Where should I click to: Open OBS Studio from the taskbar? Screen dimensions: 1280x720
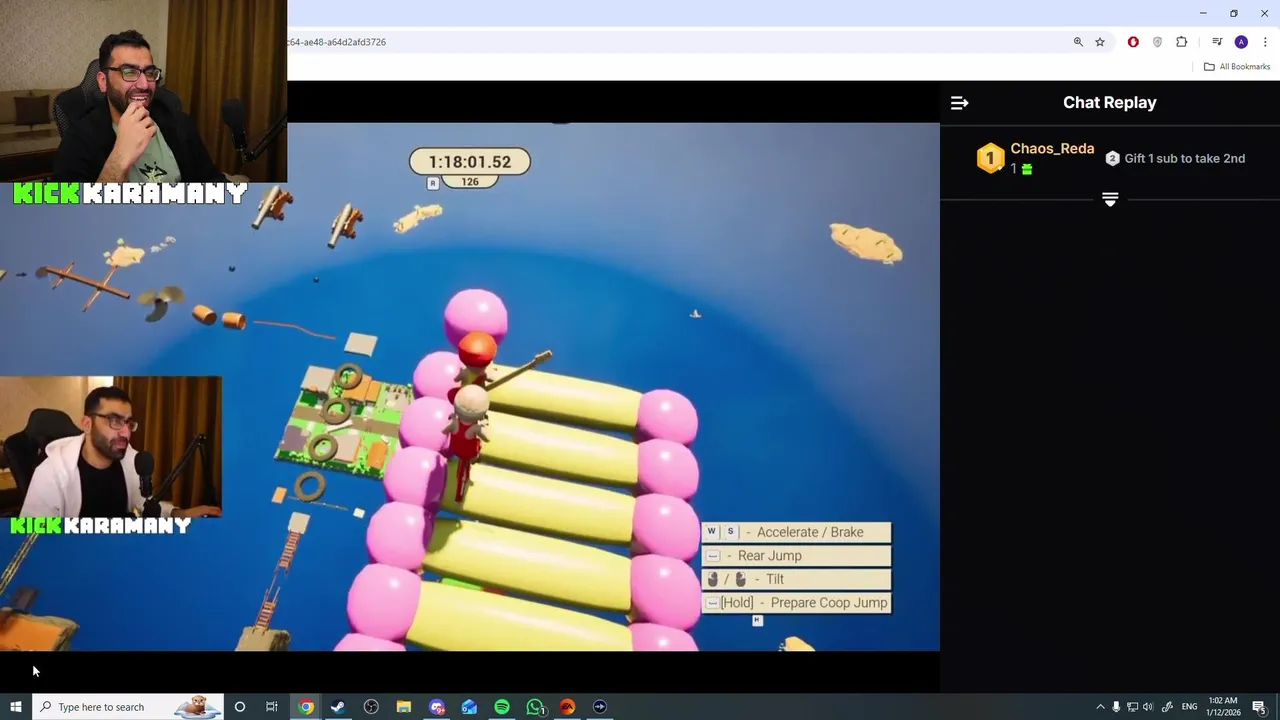tap(371, 707)
